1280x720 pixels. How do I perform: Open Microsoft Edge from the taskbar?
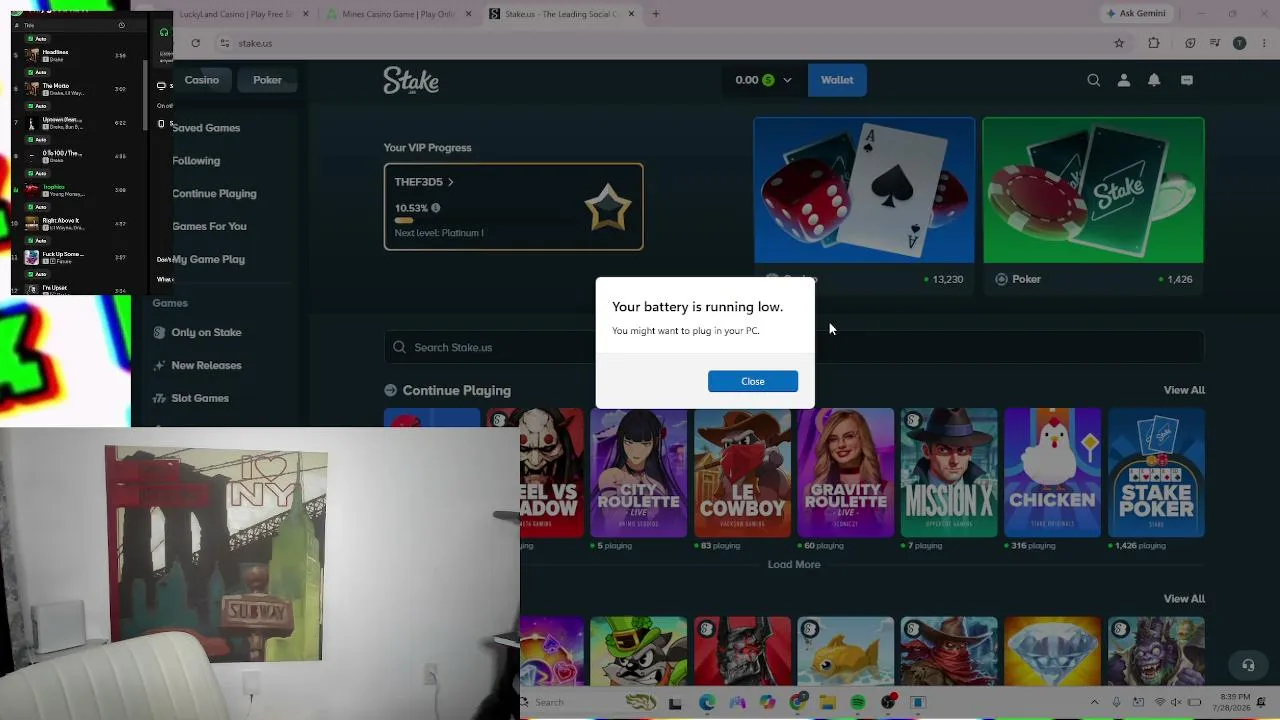(x=707, y=703)
